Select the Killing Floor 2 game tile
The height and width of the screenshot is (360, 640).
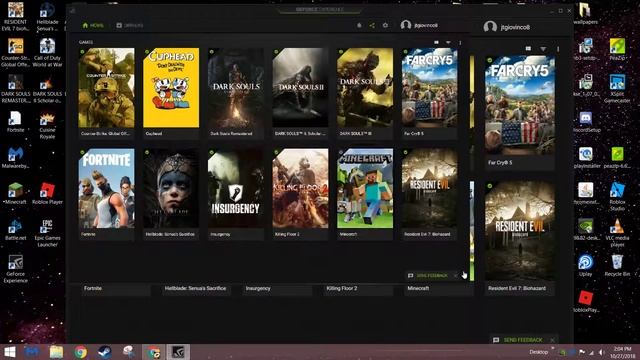(300, 194)
